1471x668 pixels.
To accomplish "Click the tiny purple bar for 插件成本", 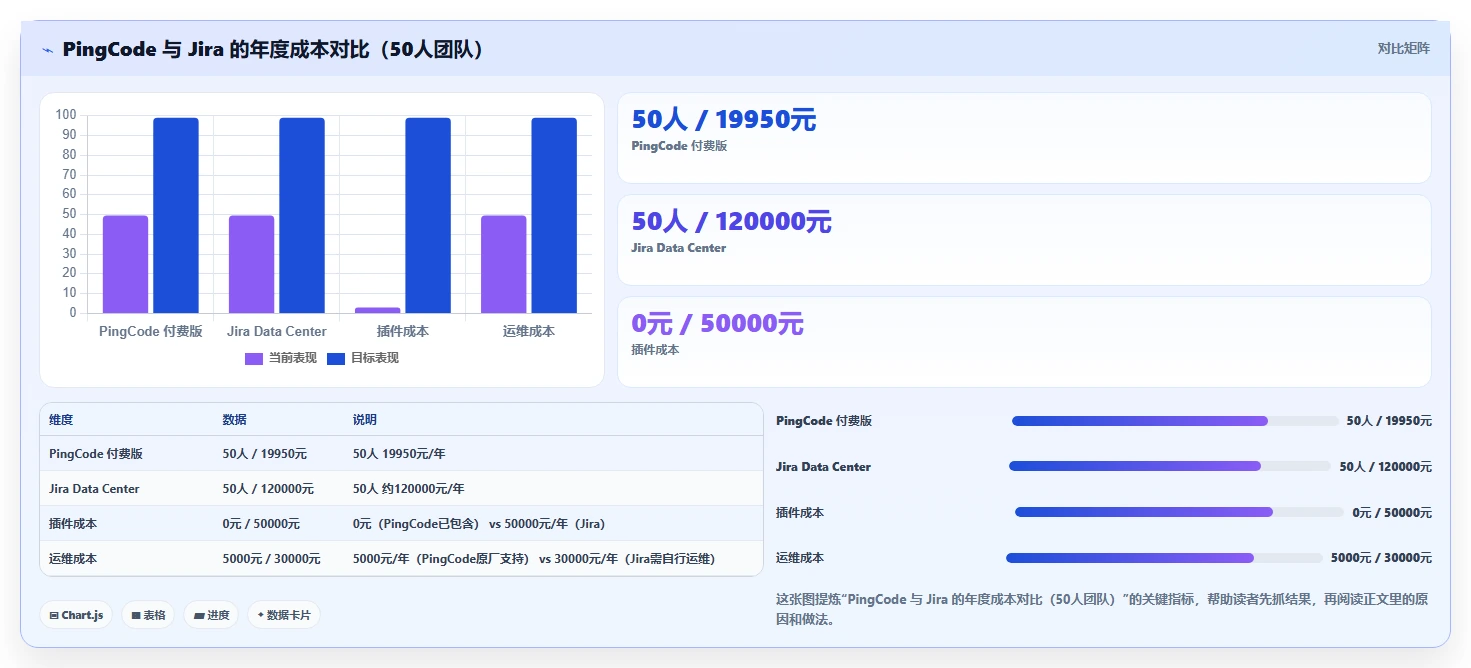I will [x=377, y=310].
